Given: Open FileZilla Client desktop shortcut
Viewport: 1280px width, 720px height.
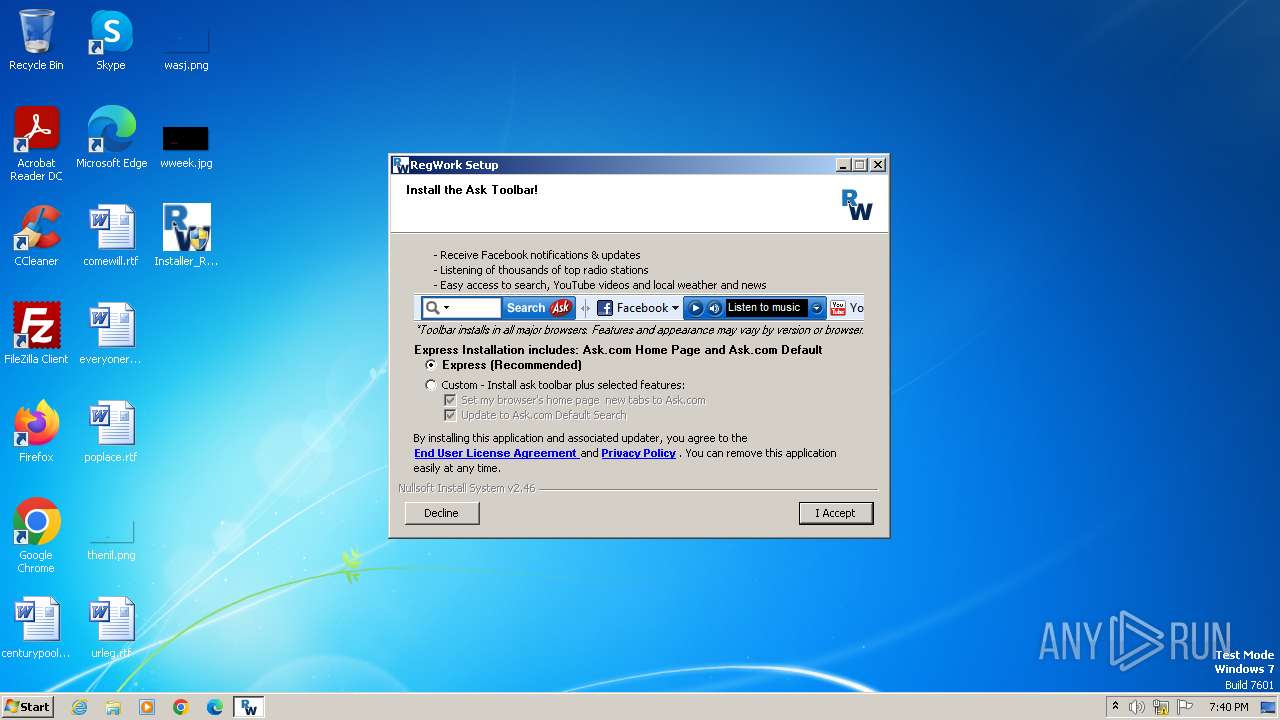Looking at the screenshot, I should pos(36,334).
